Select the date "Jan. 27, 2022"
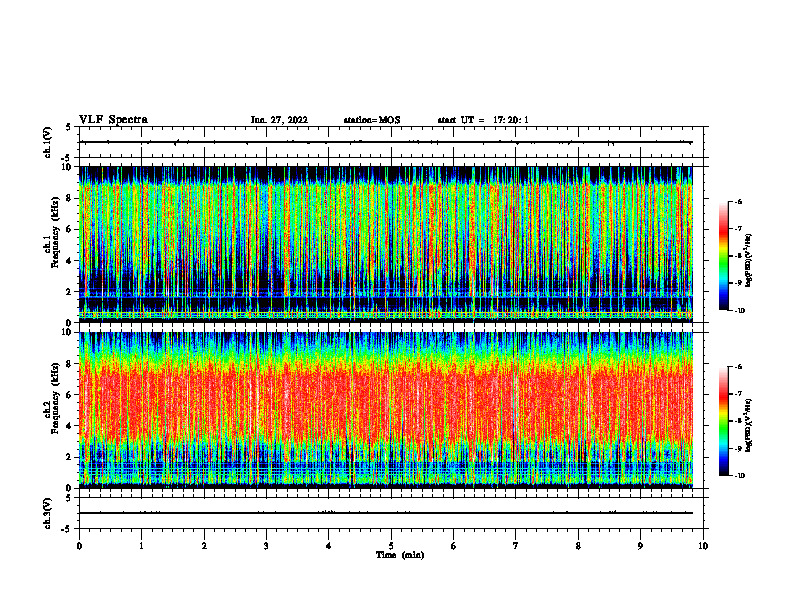This screenshot has width=792, height=612. point(279,120)
